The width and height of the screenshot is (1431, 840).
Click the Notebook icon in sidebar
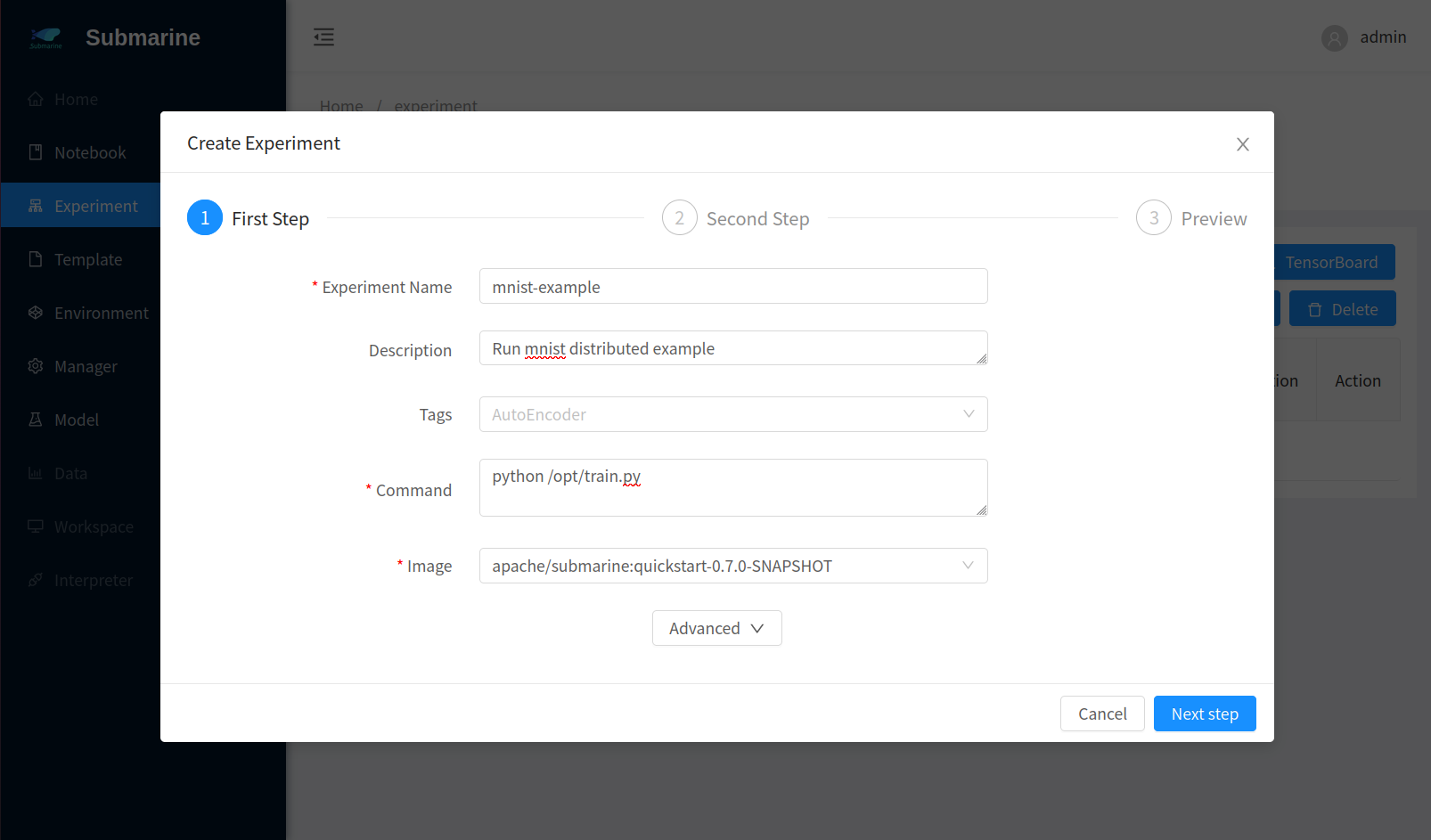pos(36,152)
